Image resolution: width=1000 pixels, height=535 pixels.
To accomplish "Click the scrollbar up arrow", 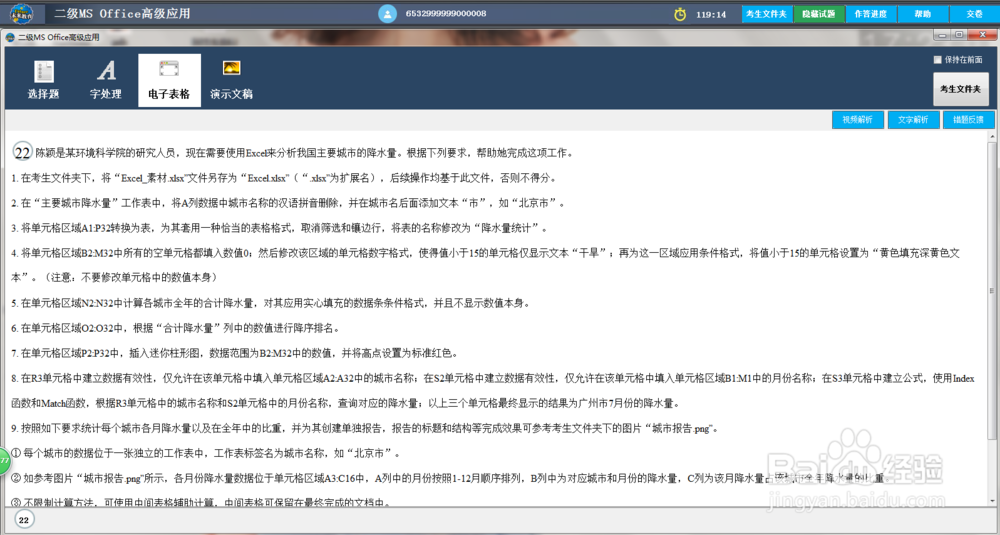I will pyautogui.click(x=992, y=137).
